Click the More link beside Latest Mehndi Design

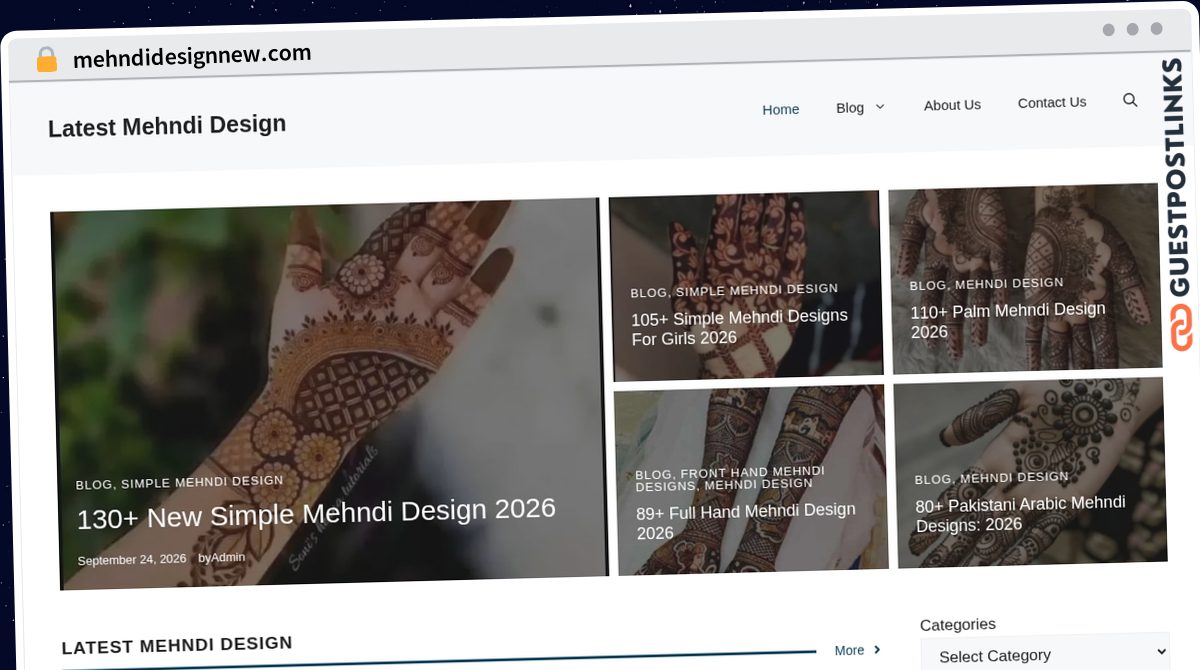(x=849, y=650)
